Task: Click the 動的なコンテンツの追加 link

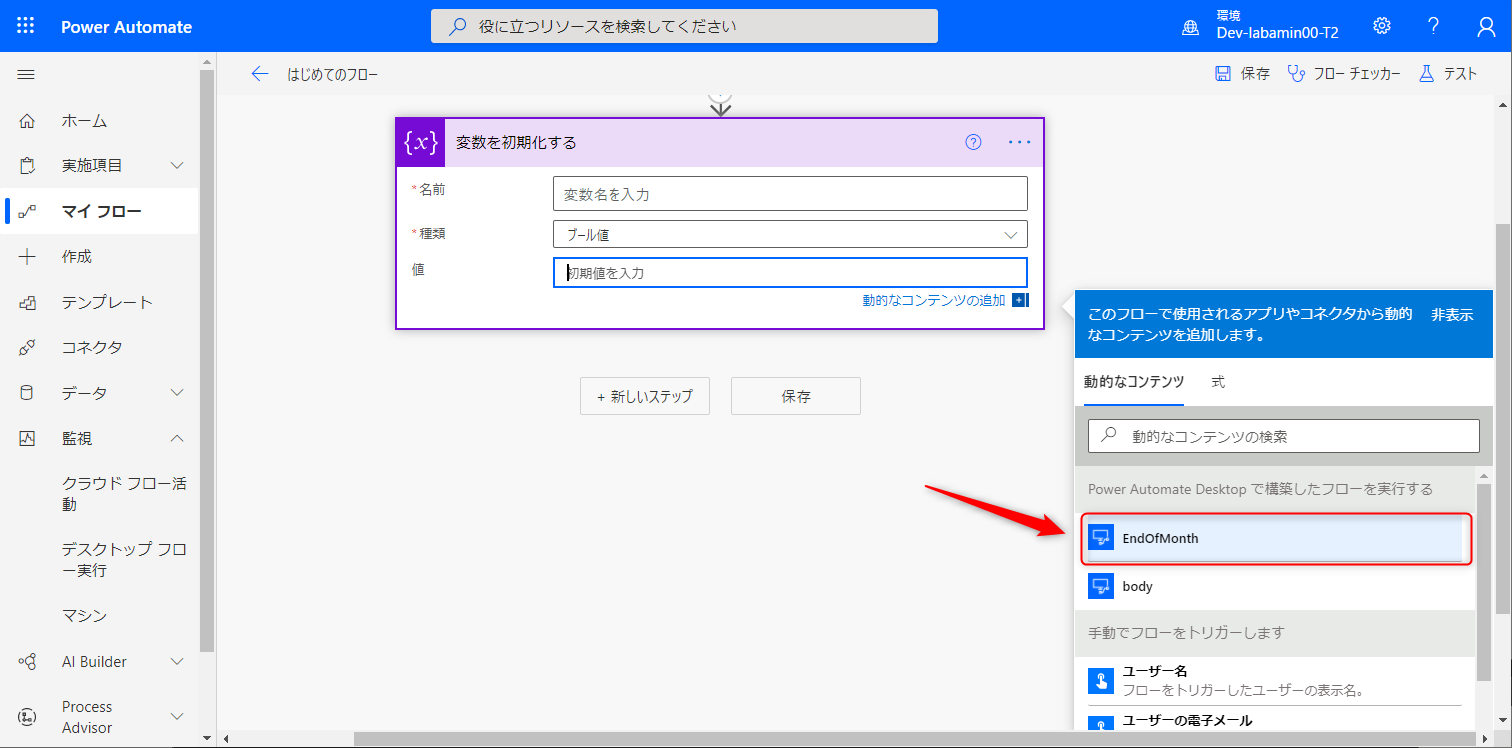Action: coord(934,300)
